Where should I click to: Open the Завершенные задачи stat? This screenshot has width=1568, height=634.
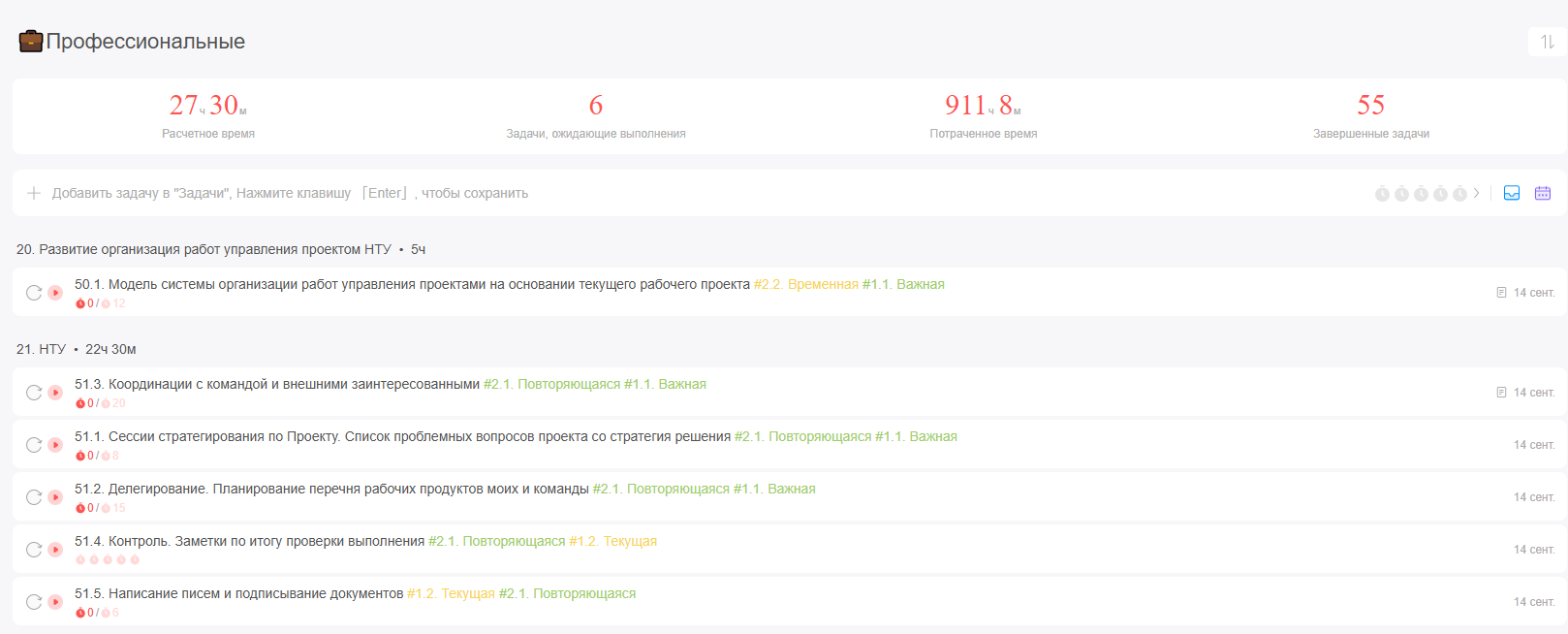pos(1370,115)
